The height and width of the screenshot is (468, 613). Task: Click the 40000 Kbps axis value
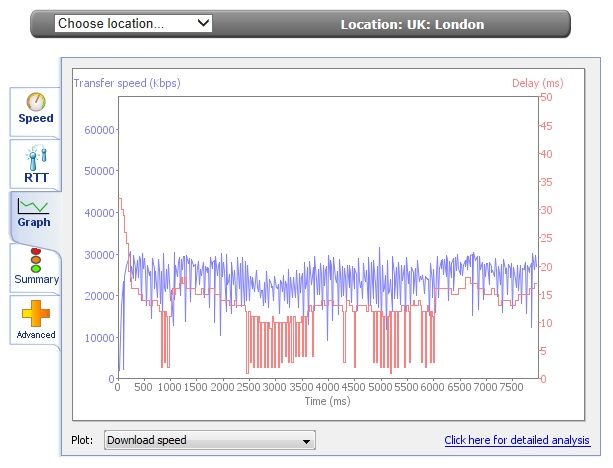point(99,213)
